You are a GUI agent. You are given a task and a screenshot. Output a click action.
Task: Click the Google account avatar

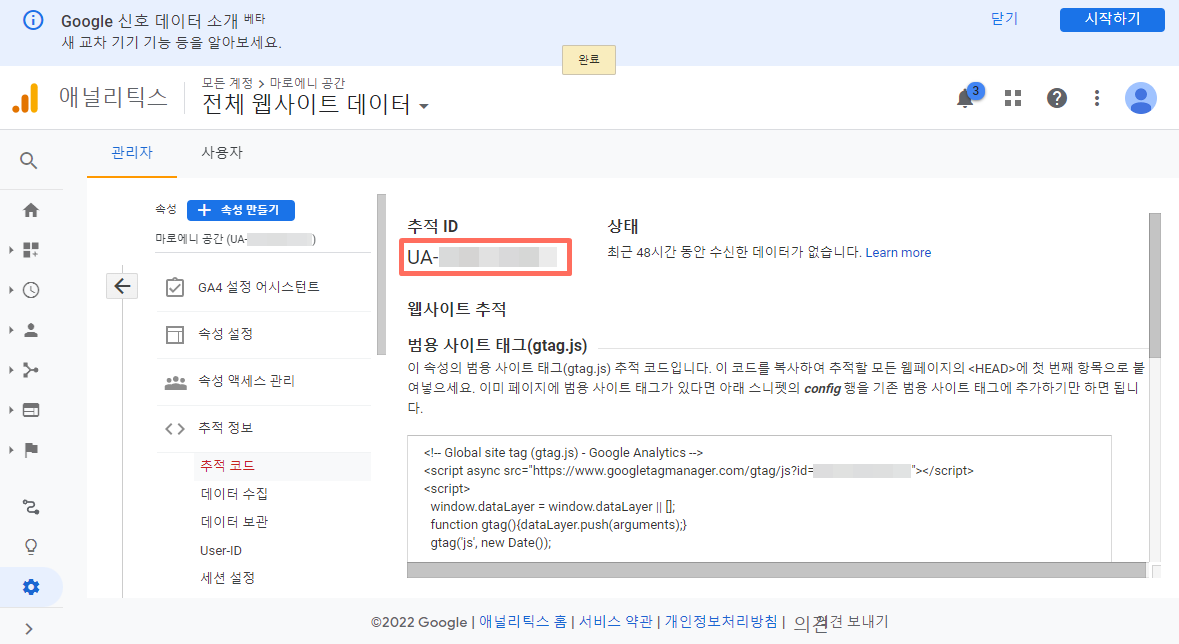tap(1140, 98)
